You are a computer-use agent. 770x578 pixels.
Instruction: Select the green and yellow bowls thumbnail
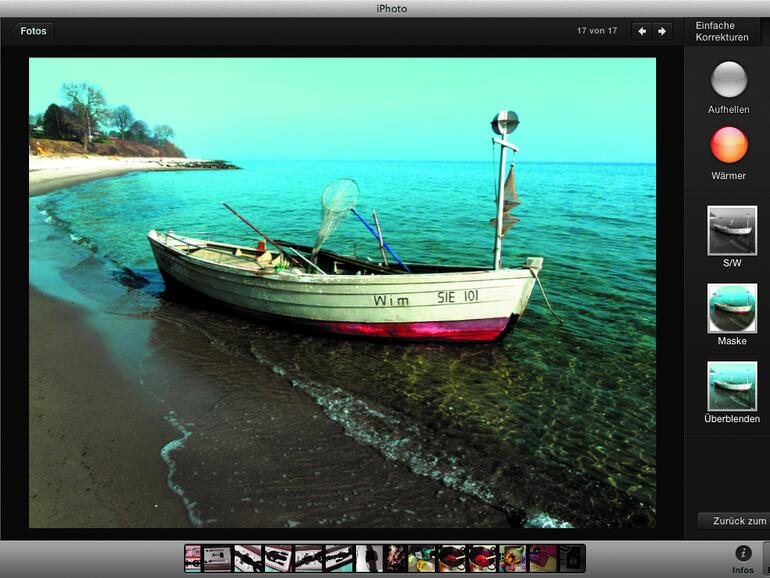(422, 558)
